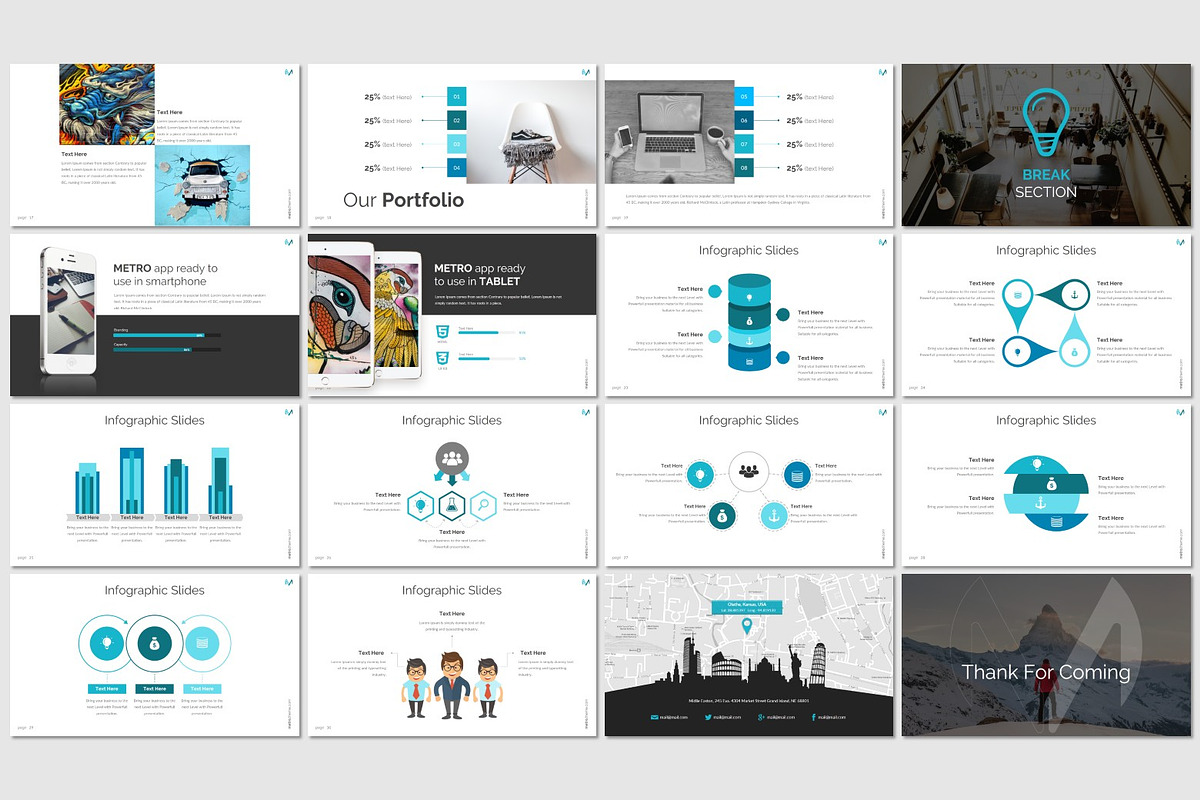The height and width of the screenshot is (800, 1200).
Task: Click the email envelope icon on the map slide
Action: 654,717
